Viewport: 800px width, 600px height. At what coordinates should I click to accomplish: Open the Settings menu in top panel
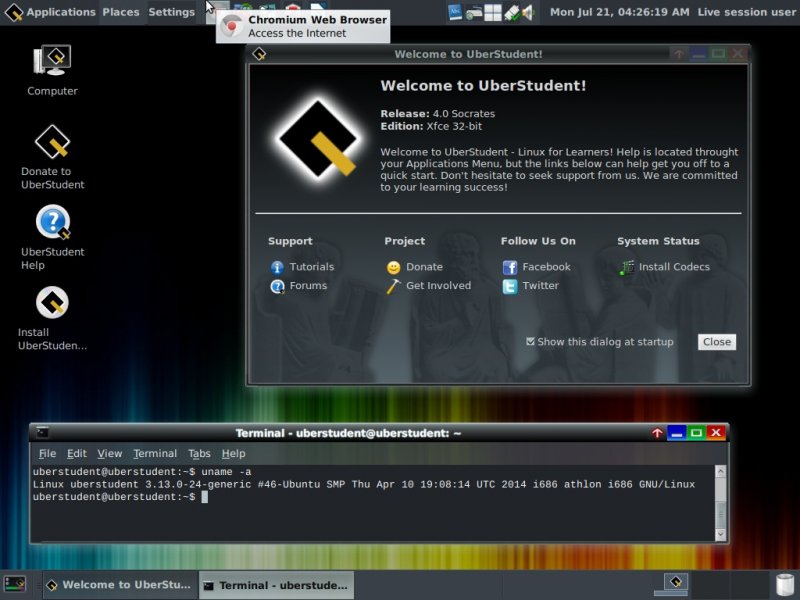[171, 12]
